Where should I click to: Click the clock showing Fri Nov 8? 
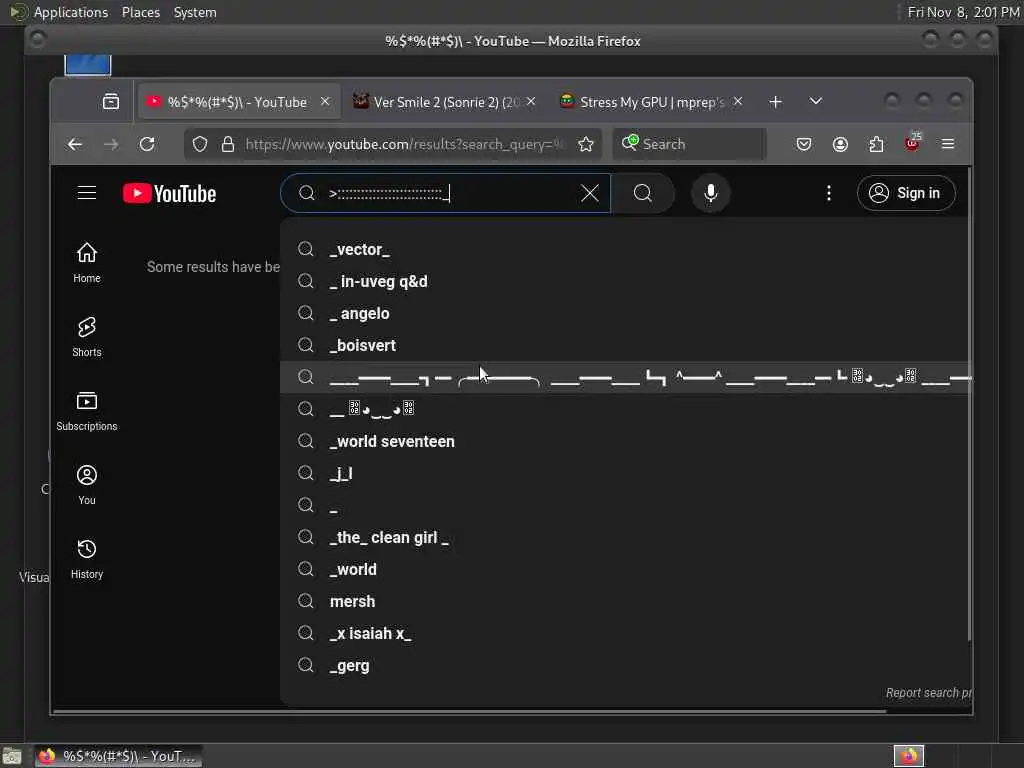963,12
